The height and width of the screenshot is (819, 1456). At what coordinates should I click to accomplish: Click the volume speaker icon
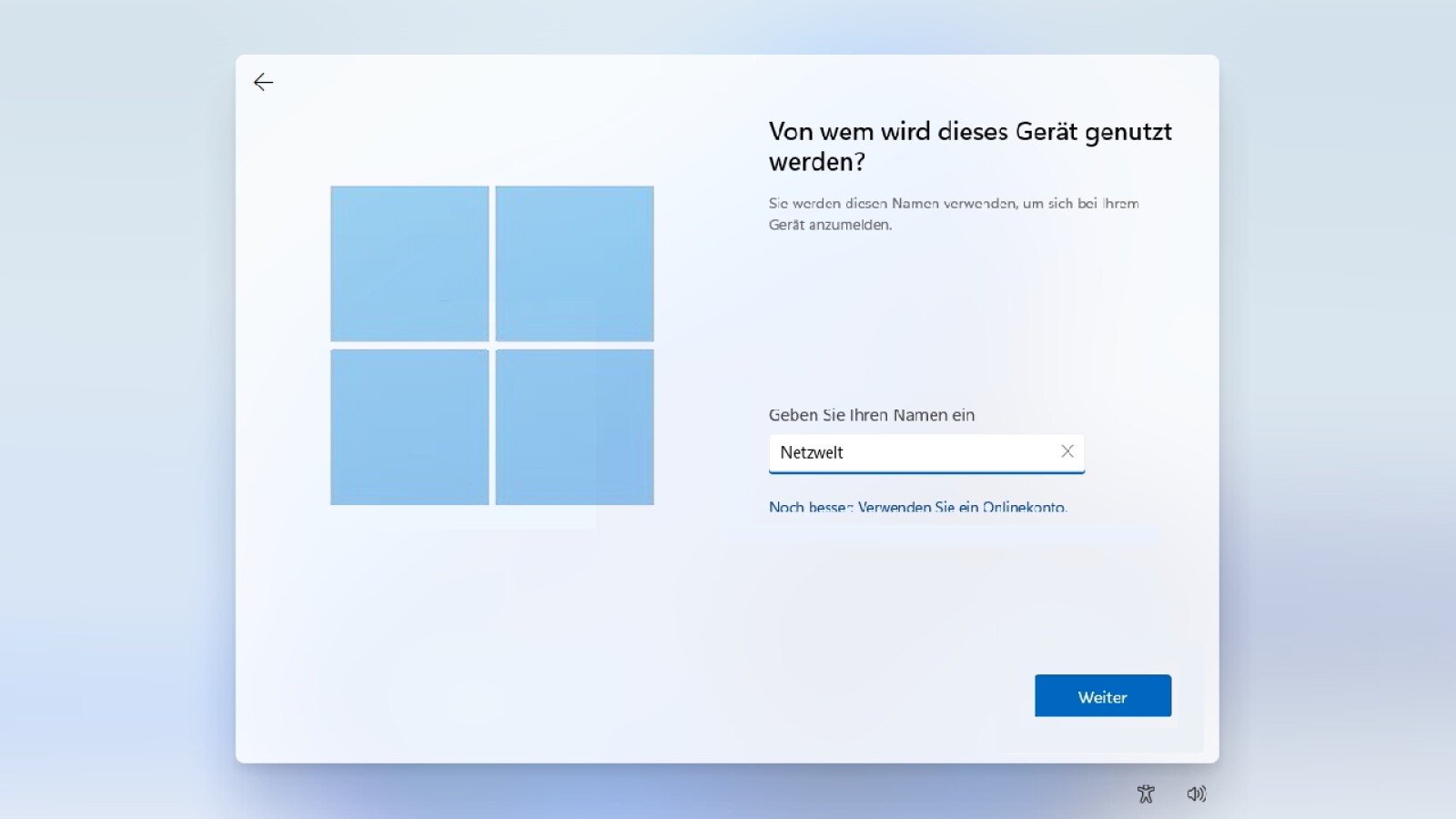coord(1196,794)
